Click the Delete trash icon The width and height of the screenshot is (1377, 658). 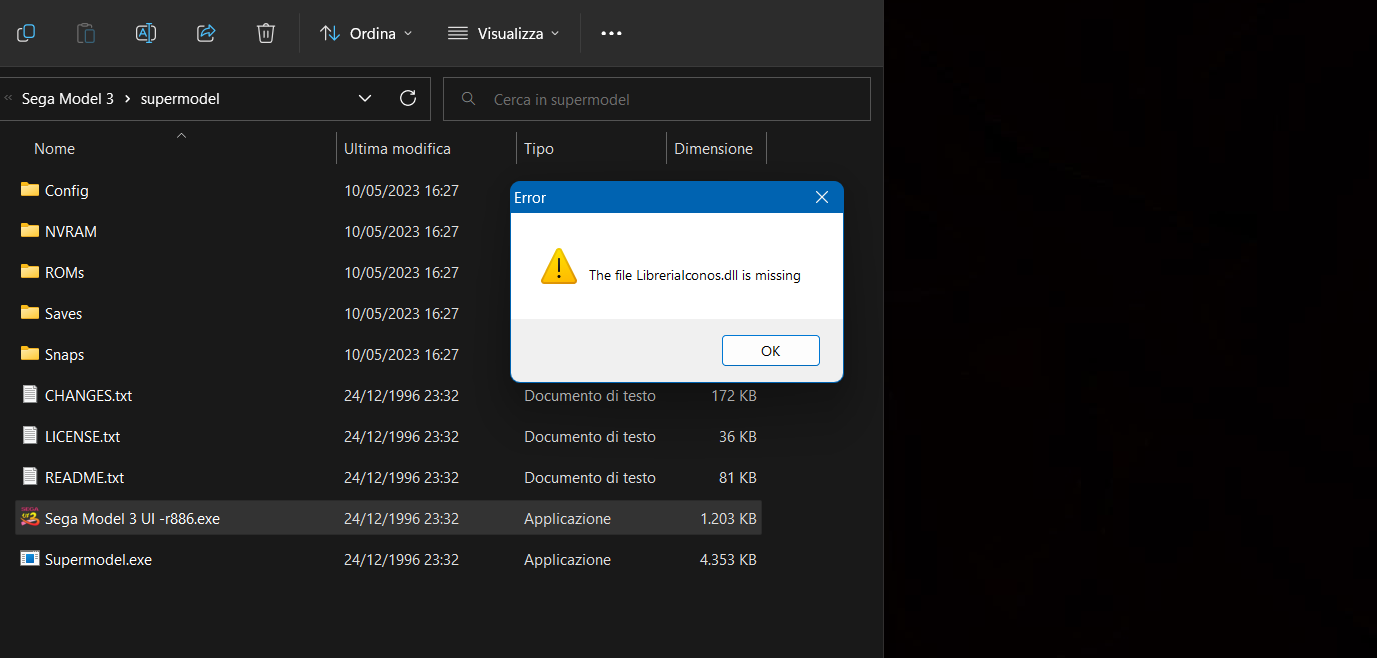266,33
